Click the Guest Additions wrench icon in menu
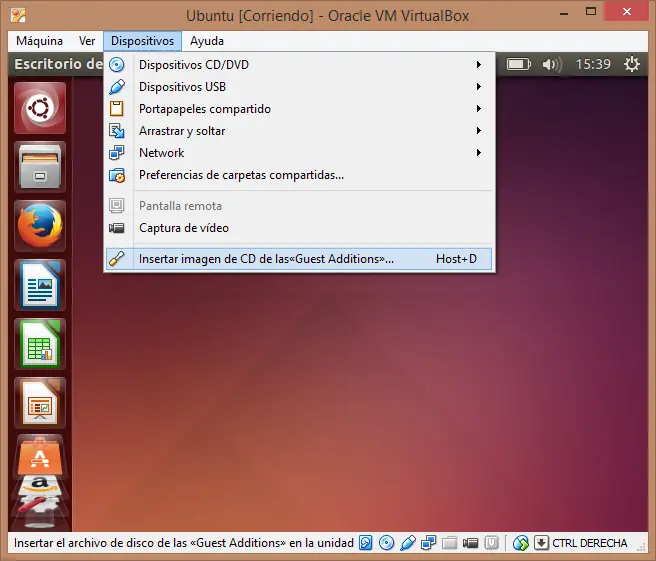Viewport: 656px width, 561px height. tap(117, 259)
